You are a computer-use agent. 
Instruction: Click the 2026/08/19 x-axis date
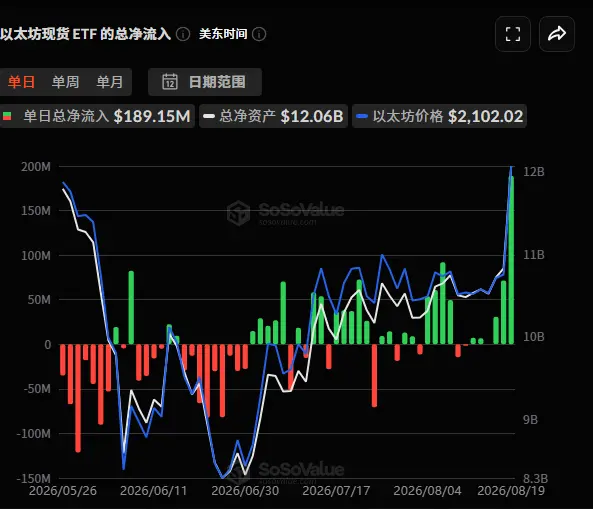click(511, 491)
